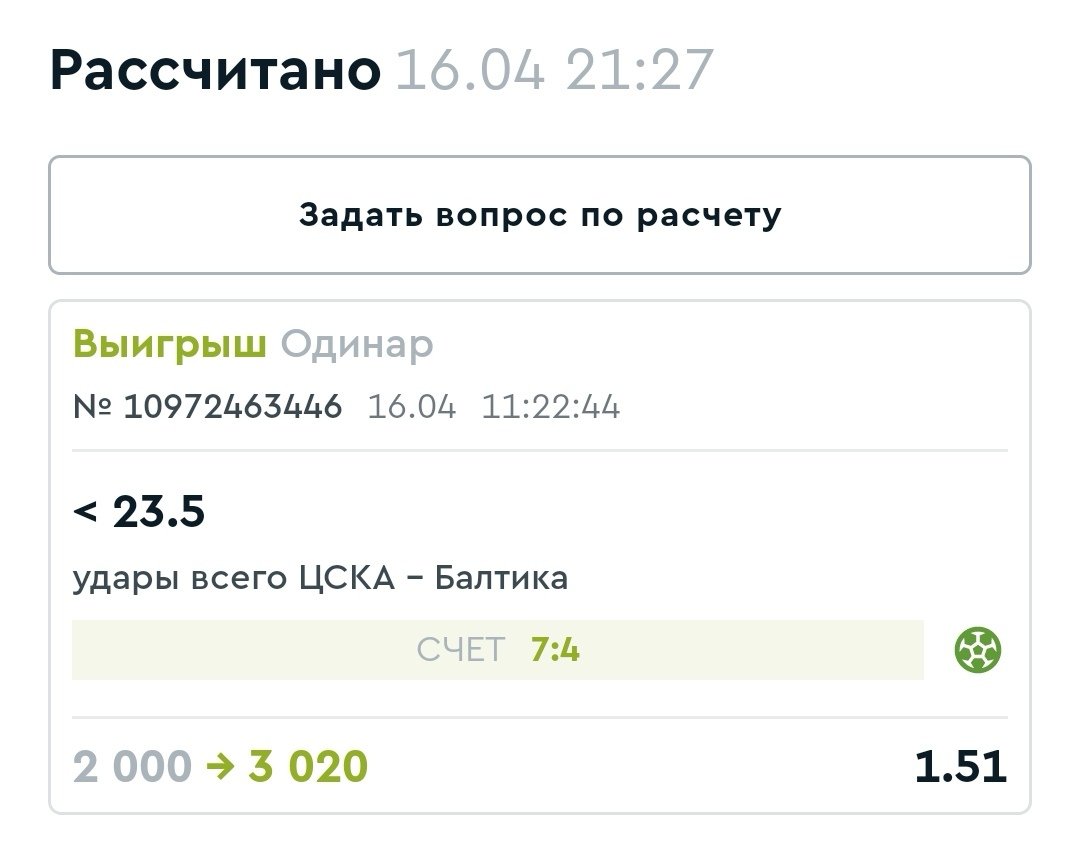Click the "Рассчитано" heading
1080x863 pixels.
[x=215, y=71]
